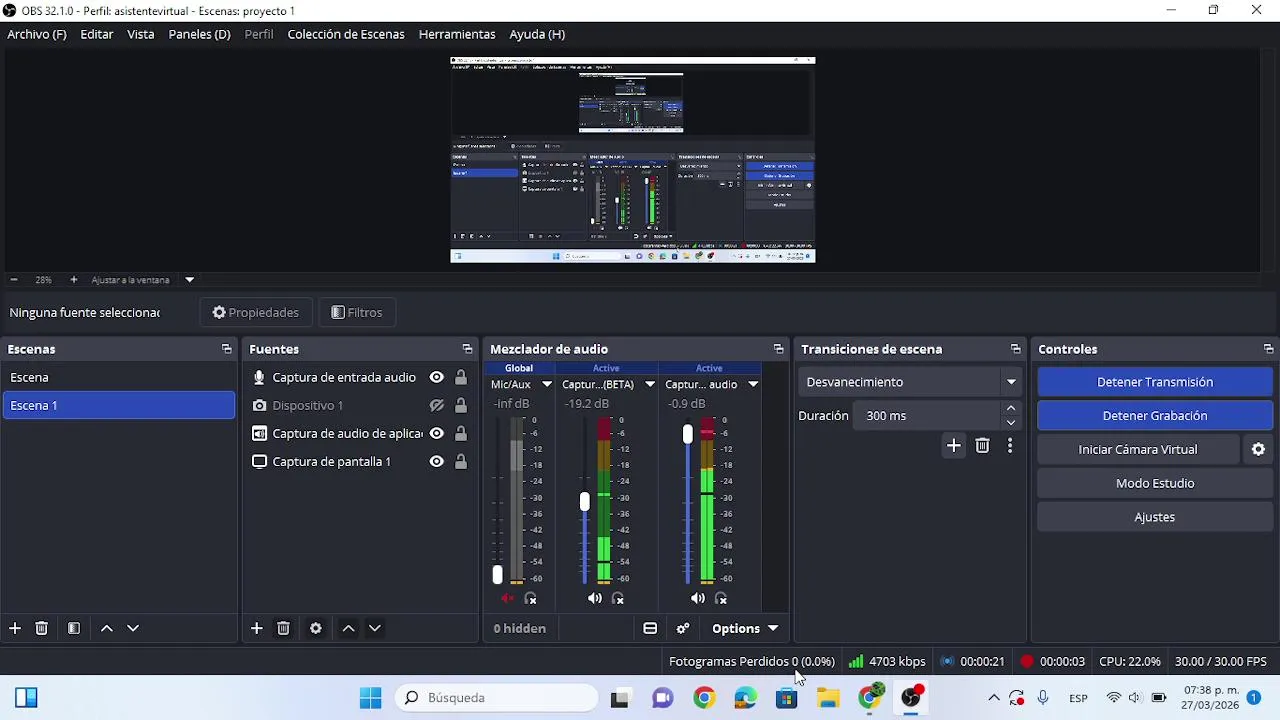Add a new scene with plus icon
Image resolution: width=1280 pixels, height=720 pixels.
tap(15, 628)
